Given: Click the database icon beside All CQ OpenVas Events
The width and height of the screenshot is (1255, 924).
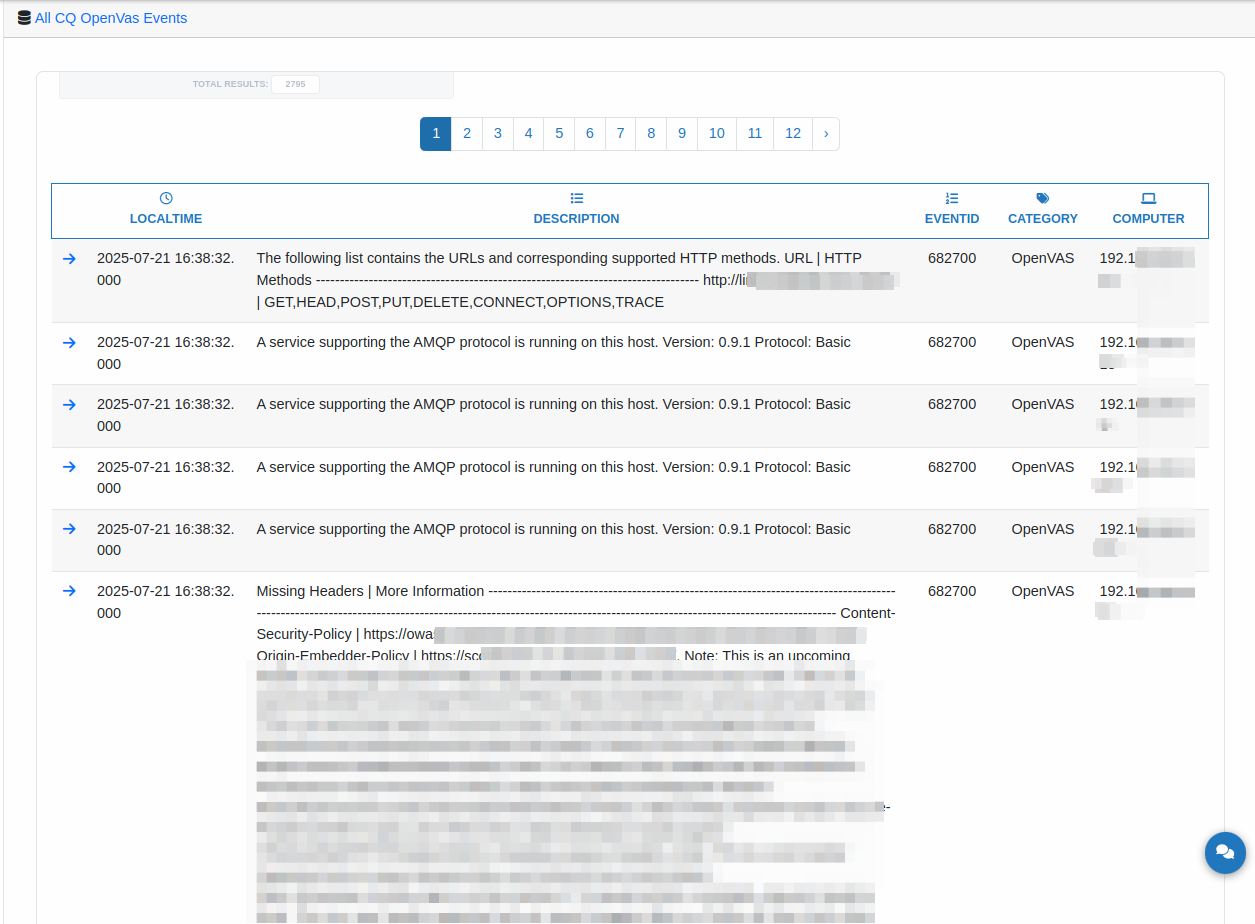Looking at the screenshot, I should point(24,18).
